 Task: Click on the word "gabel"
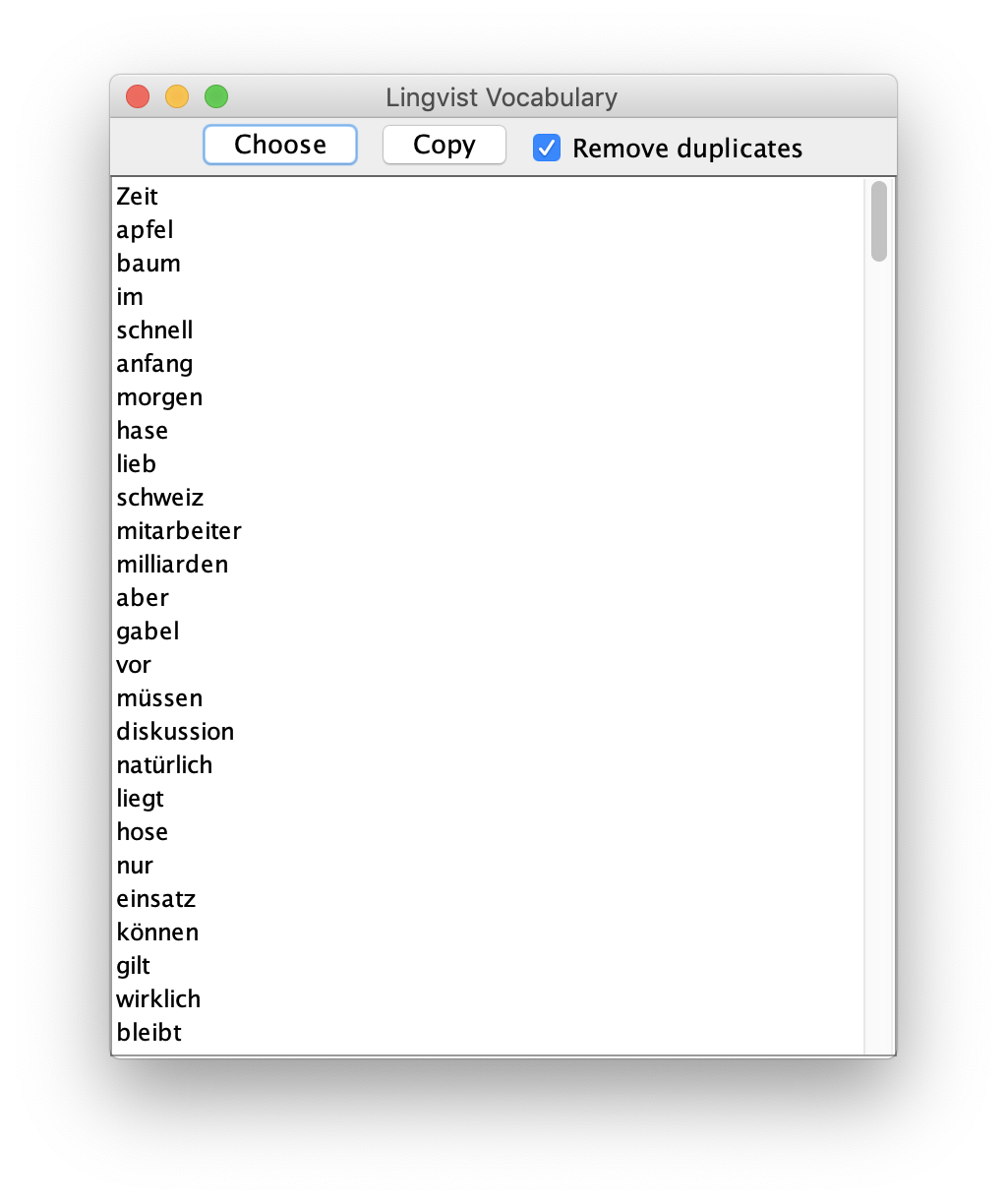click(x=148, y=632)
